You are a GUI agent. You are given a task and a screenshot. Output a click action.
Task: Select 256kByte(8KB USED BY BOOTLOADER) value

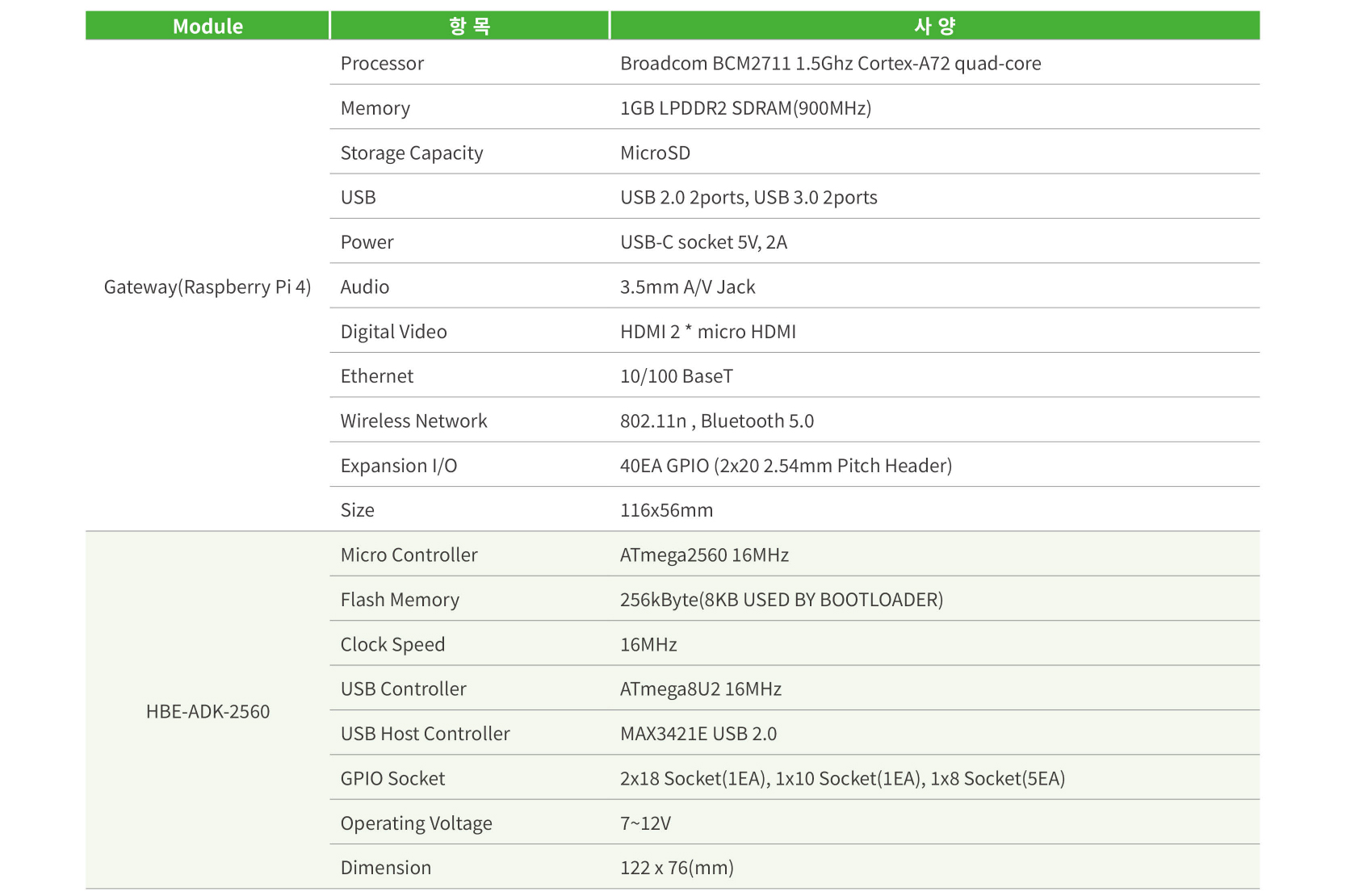[x=782, y=600]
